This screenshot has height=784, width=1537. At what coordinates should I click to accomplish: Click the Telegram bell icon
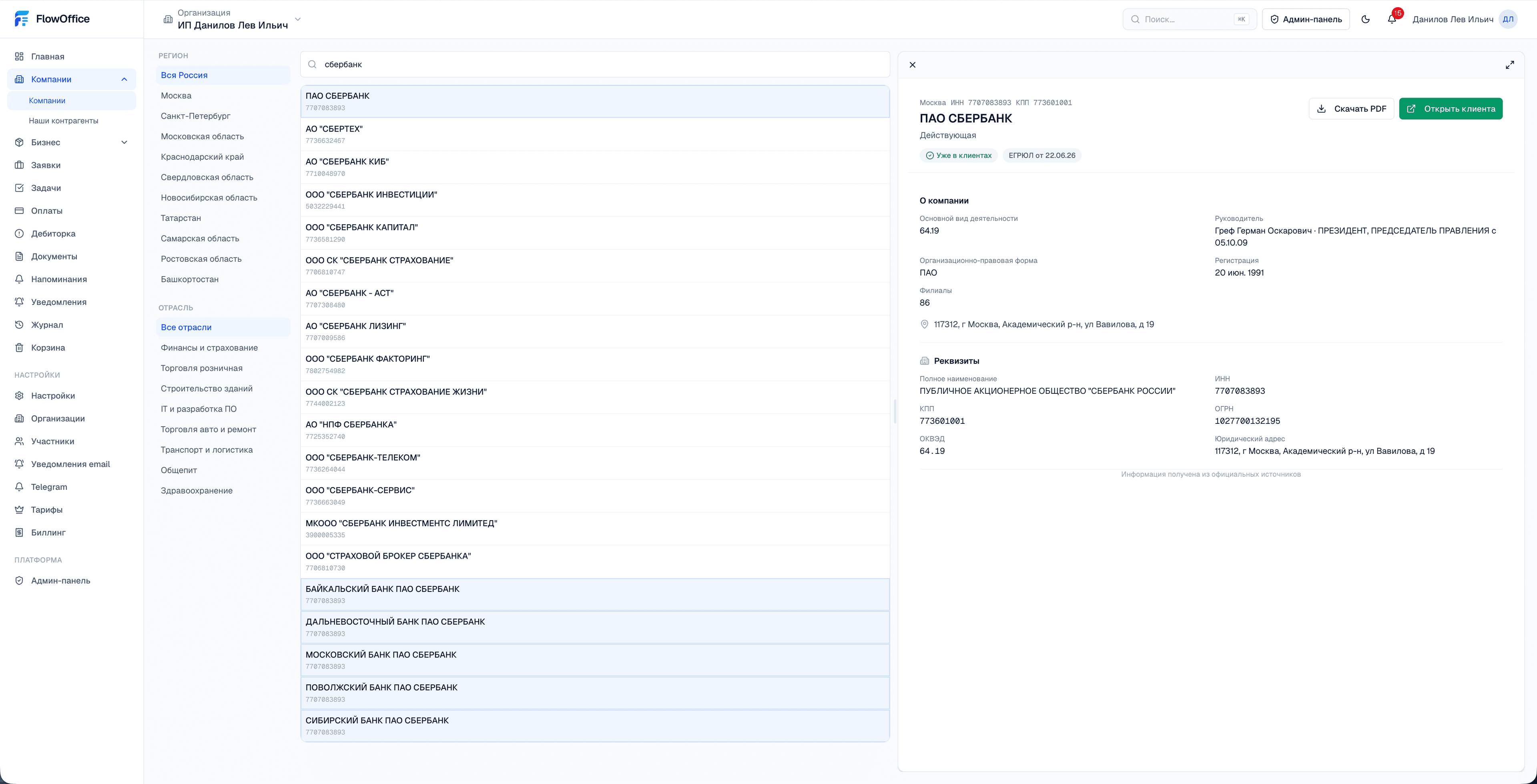click(x=19, y=487)
